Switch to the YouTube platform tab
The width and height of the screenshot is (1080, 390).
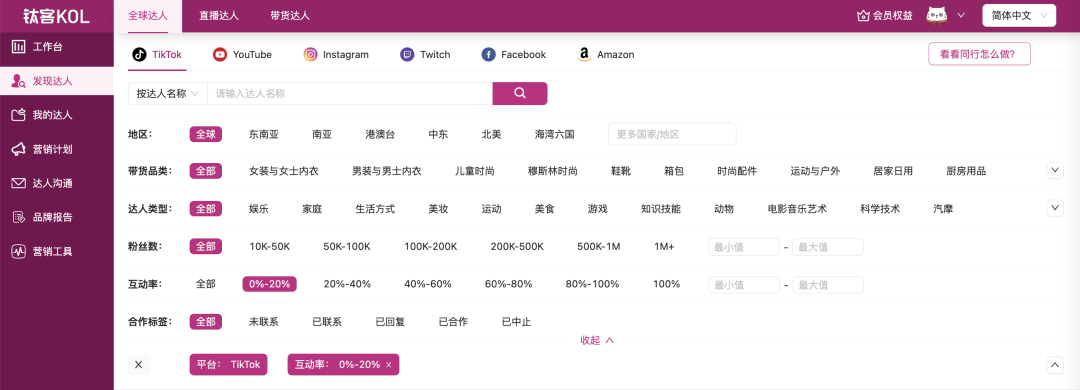coord(242,54)
